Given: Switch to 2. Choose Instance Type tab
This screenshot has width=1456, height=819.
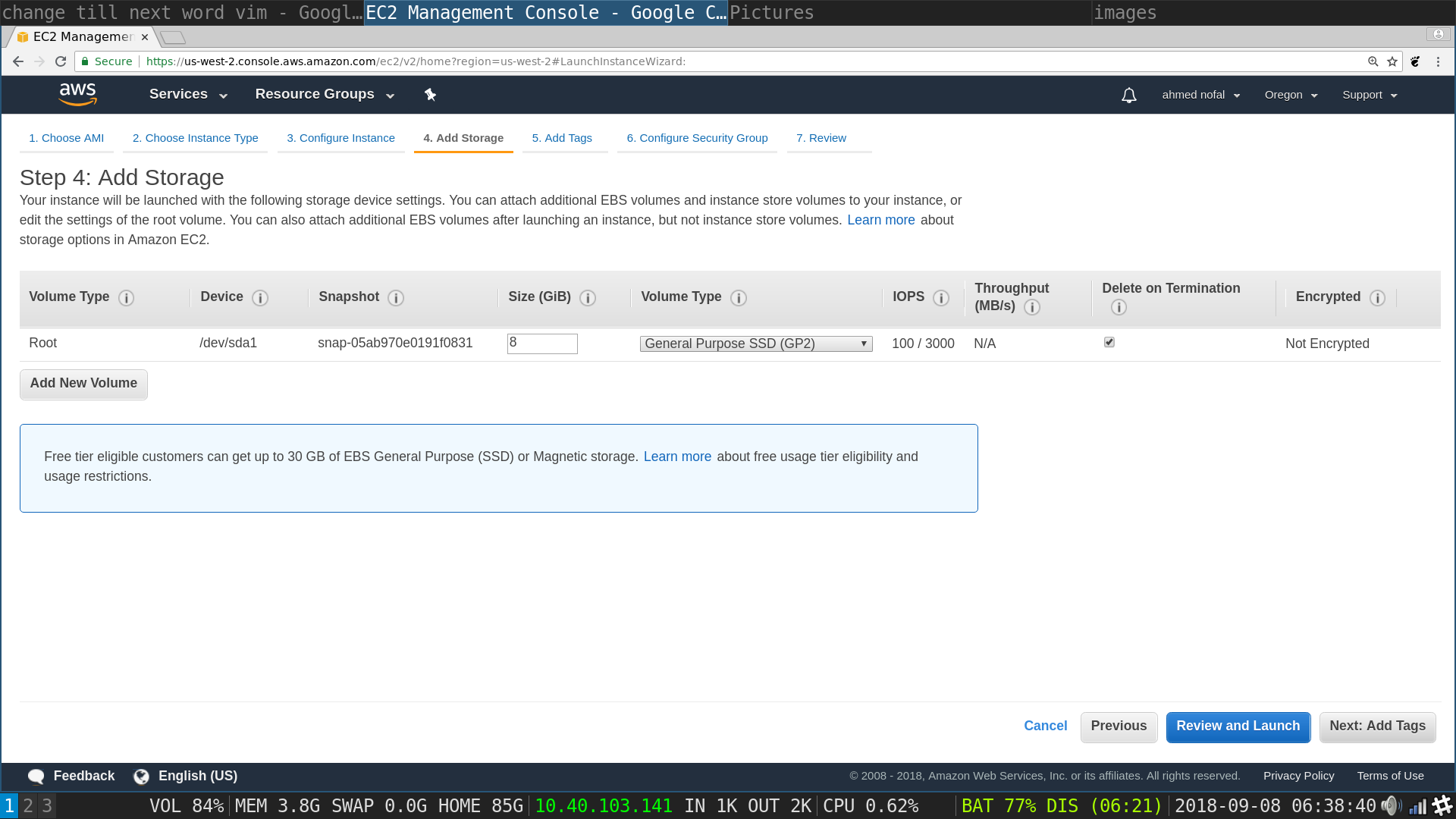Looking at the screenshot, I should 195,138.
